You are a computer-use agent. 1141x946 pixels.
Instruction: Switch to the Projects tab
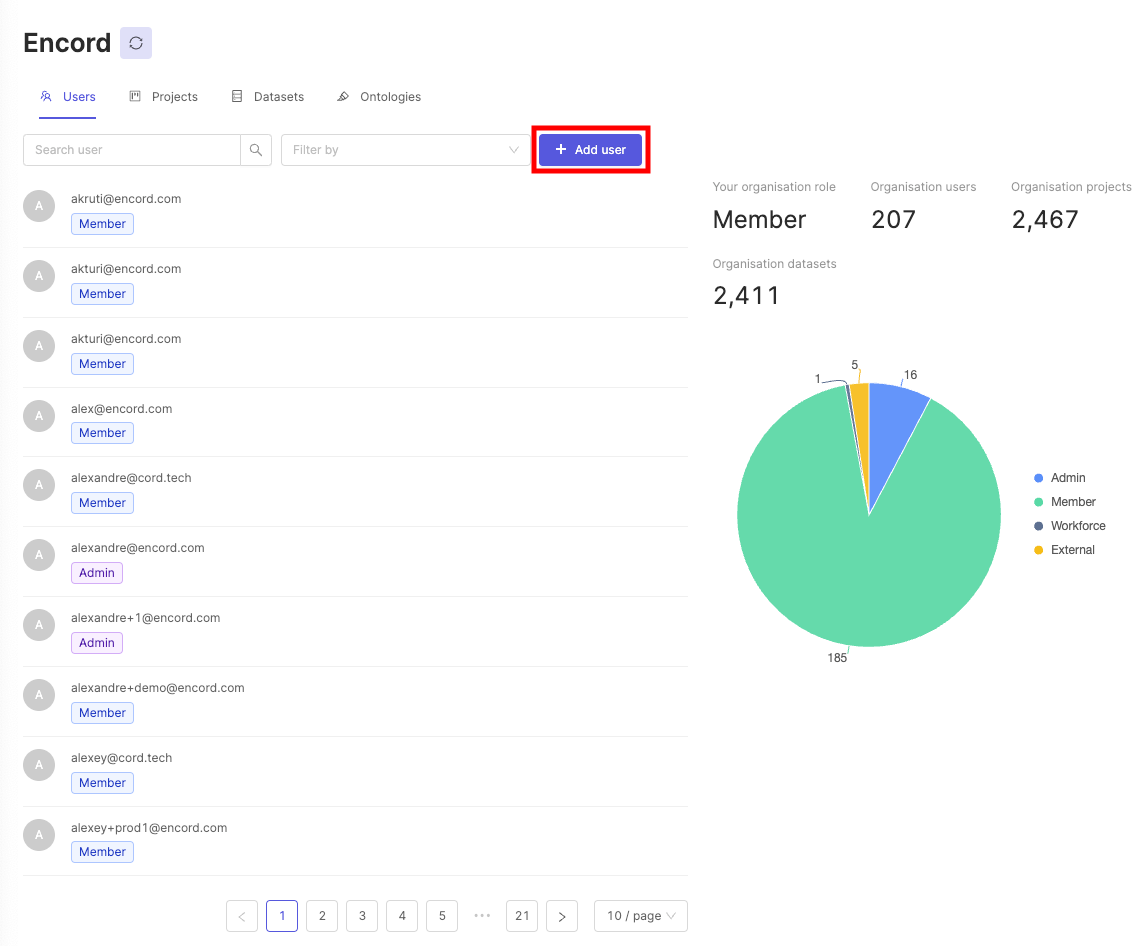click(164, 97)
